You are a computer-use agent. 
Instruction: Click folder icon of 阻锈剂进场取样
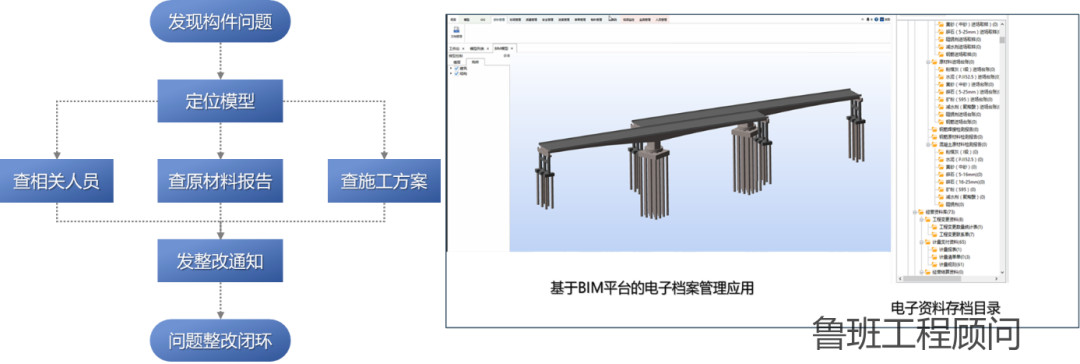pyautogui.click(x=941, y=39)
